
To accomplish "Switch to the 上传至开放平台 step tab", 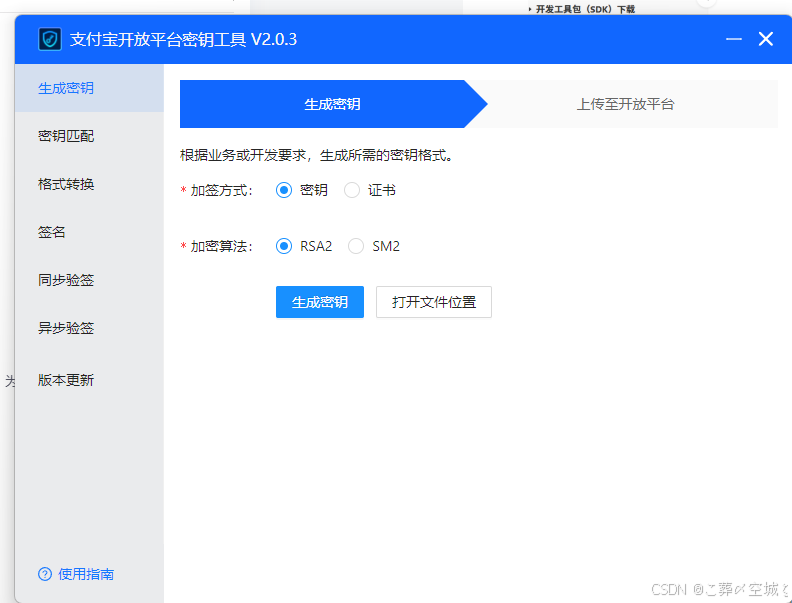I will (625, 104).
